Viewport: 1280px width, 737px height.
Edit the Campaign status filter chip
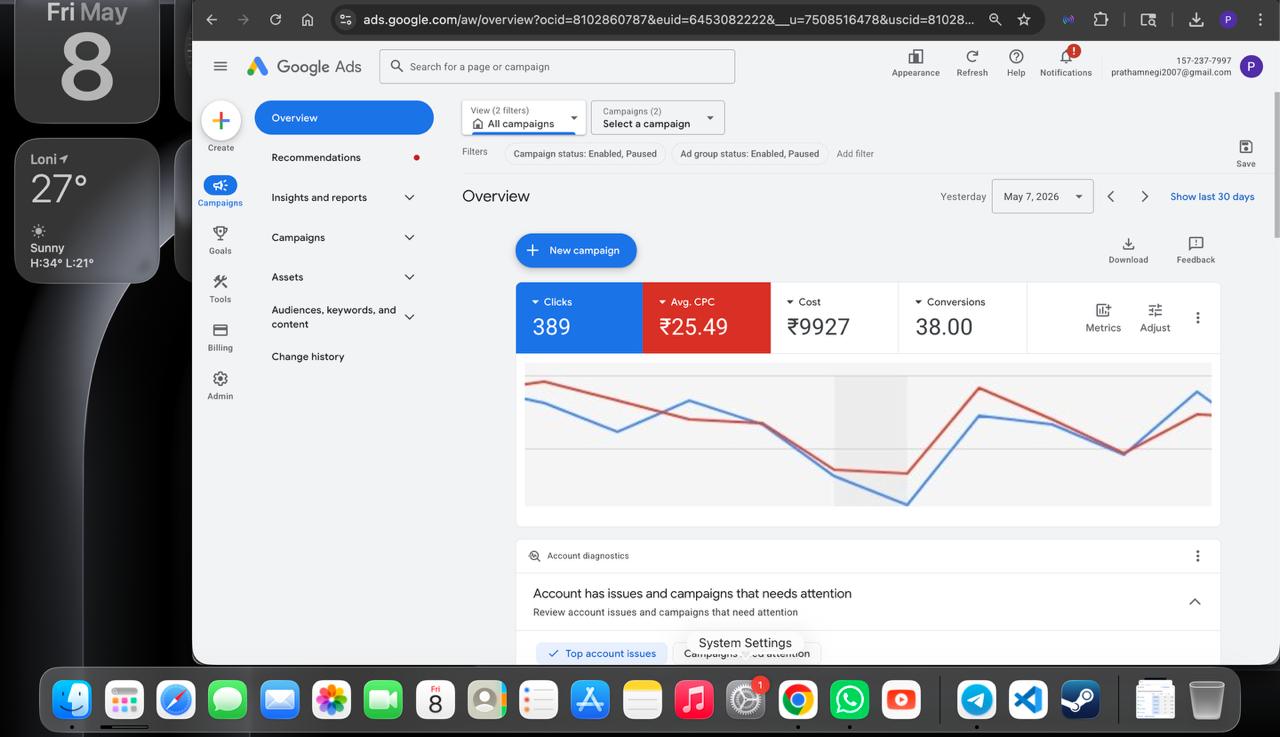[x=585, y=154]
